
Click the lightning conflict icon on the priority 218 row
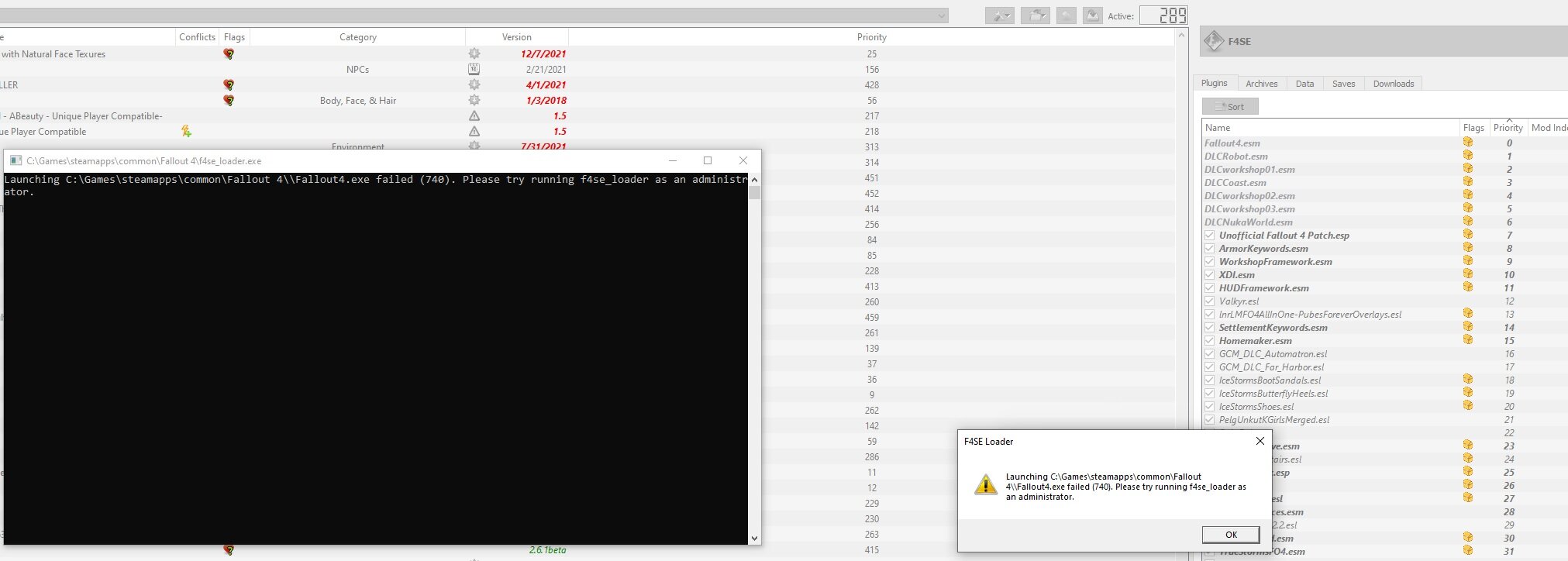click(186, 132)
